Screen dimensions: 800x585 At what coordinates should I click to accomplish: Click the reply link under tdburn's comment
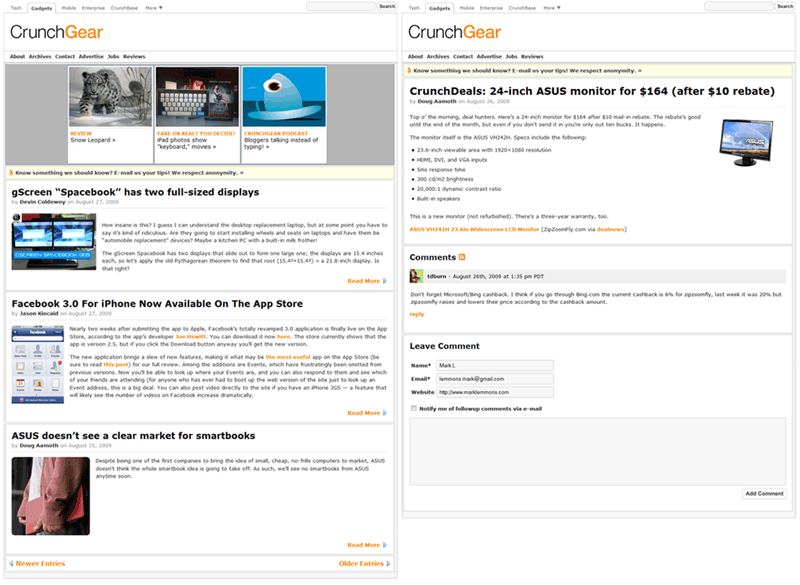[416, 314]
